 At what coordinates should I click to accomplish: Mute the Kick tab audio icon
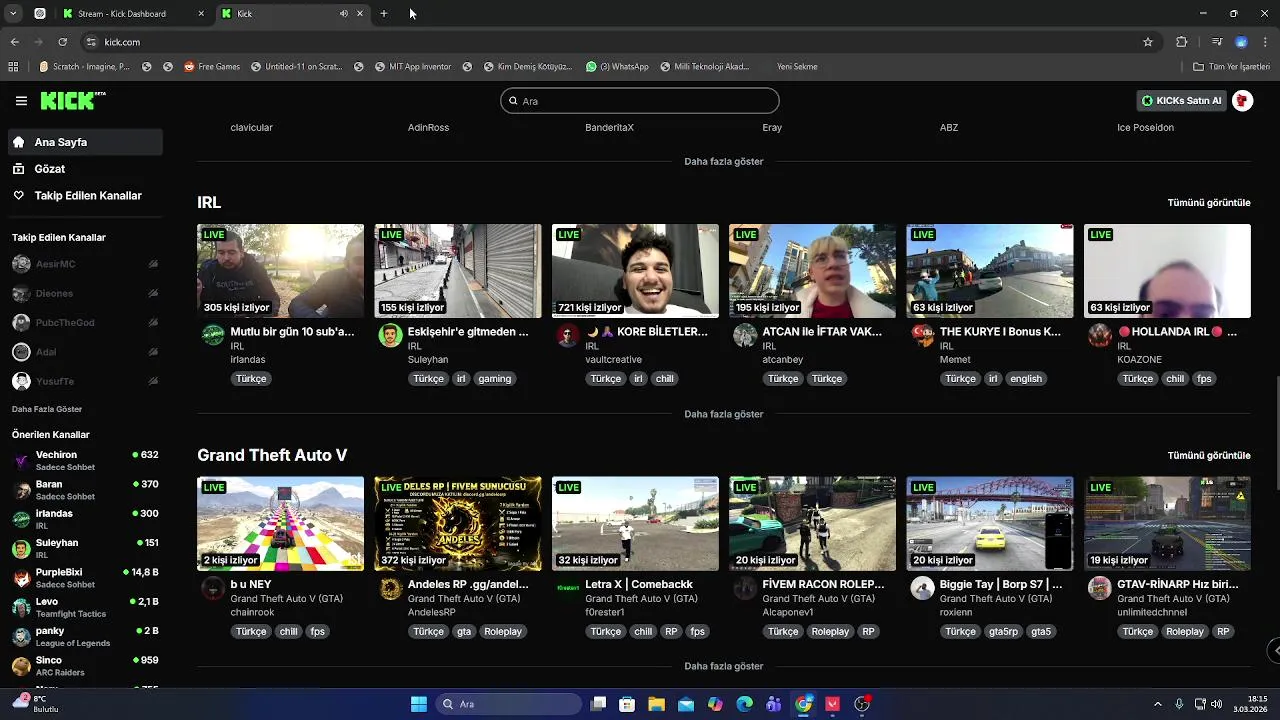tap(343, 14)
